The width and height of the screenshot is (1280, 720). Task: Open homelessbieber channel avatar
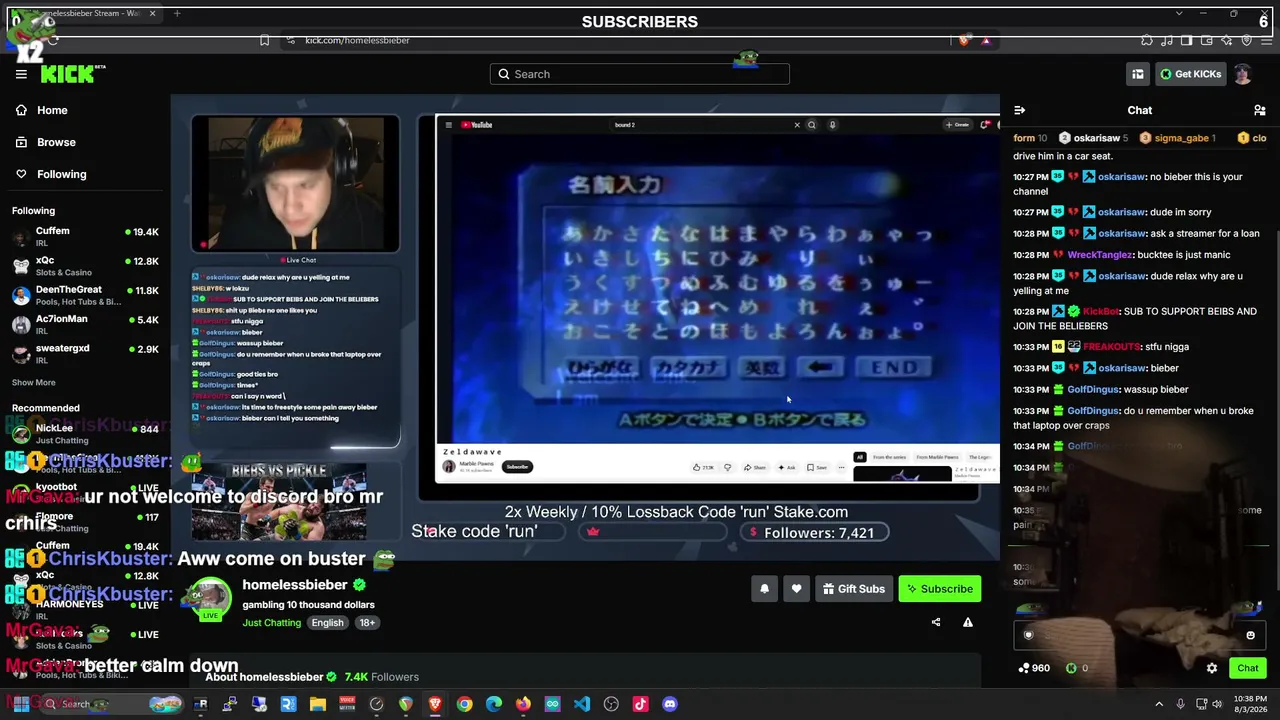tap(210, 599)
